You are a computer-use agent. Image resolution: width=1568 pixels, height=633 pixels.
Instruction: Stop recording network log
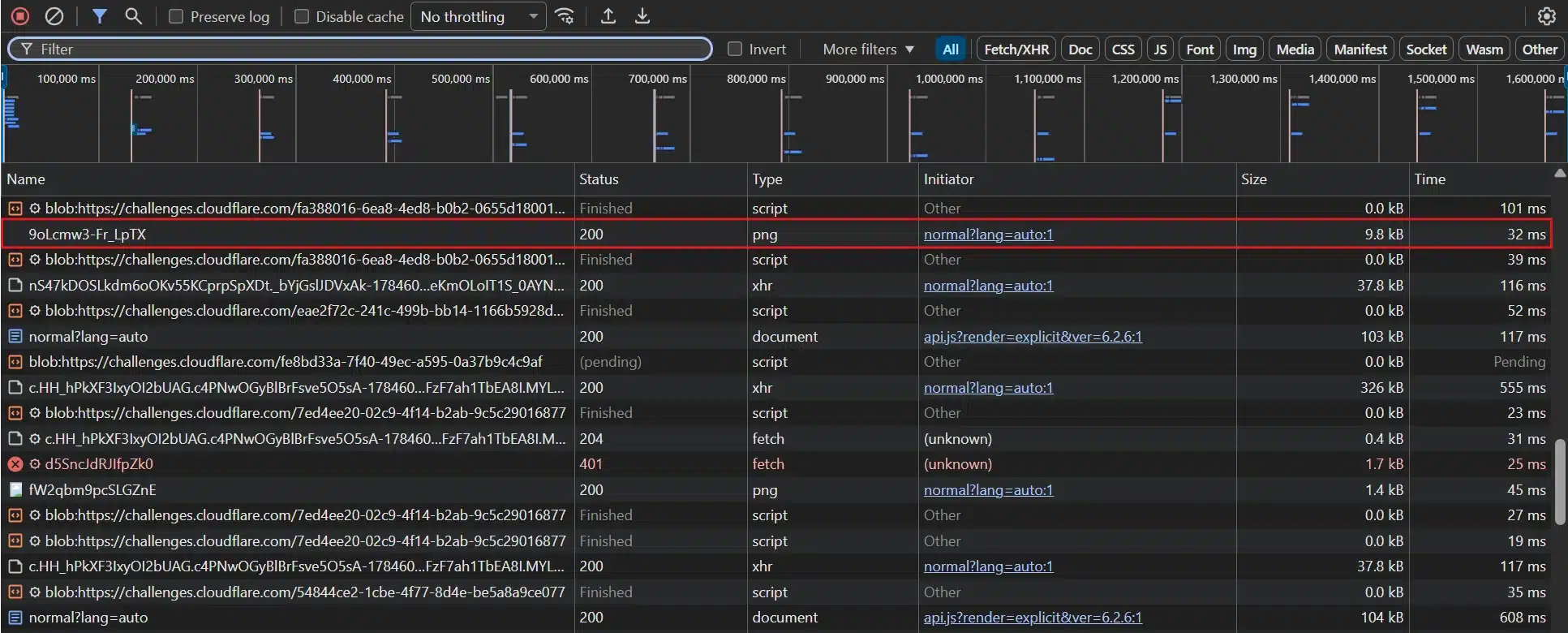[x=20, y=16]
